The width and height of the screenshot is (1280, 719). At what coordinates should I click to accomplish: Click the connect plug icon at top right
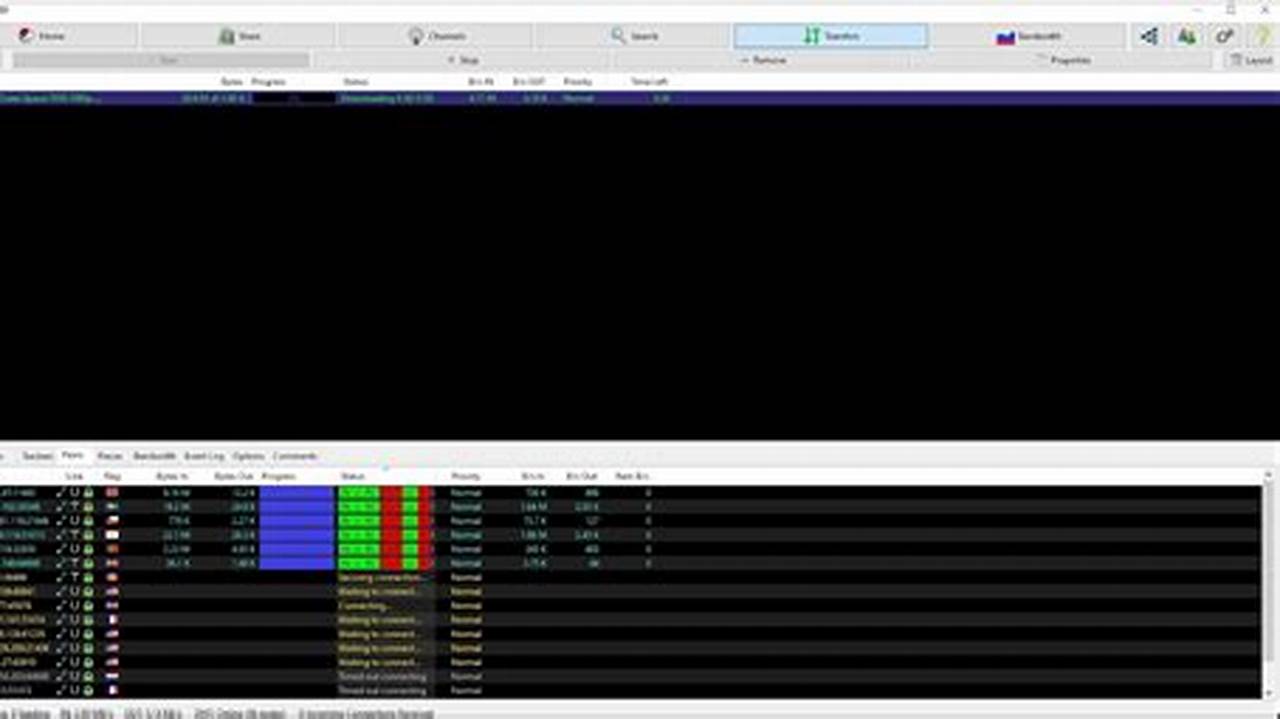1148,36
